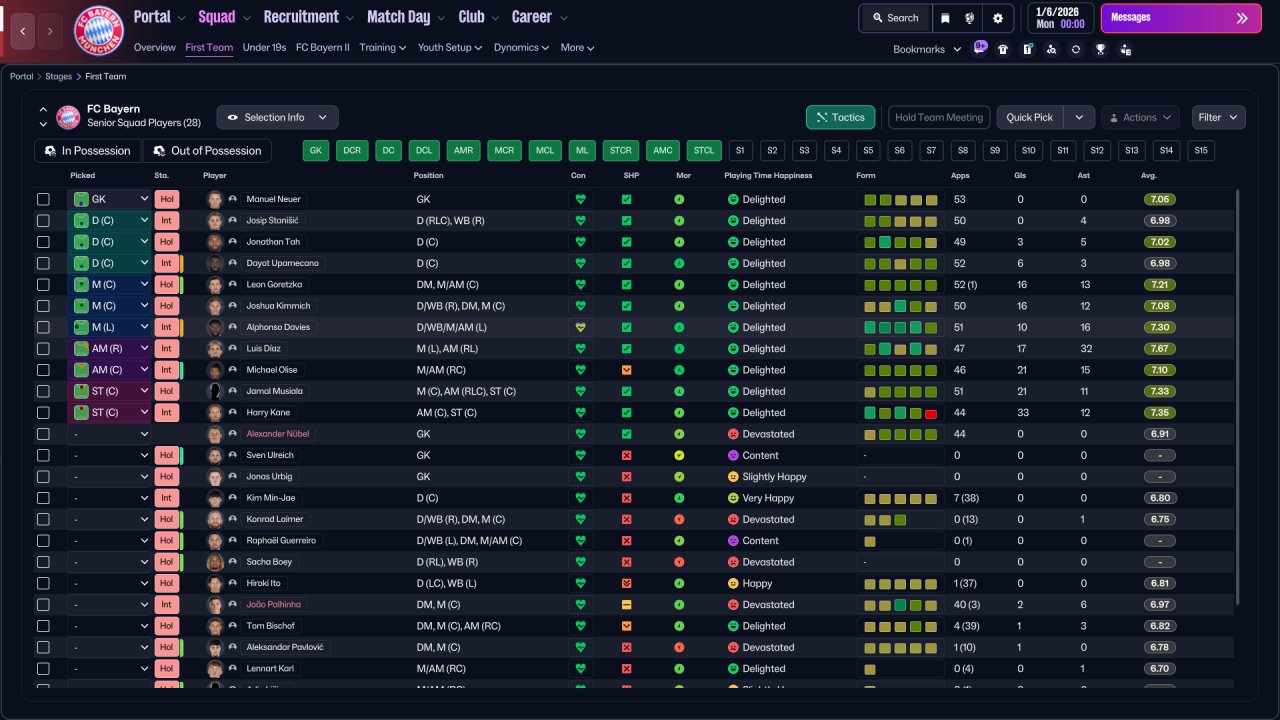Viewport: 1280px width, 720px height.
Task: Open the world globe icon
Action: [x=969, y=18]
